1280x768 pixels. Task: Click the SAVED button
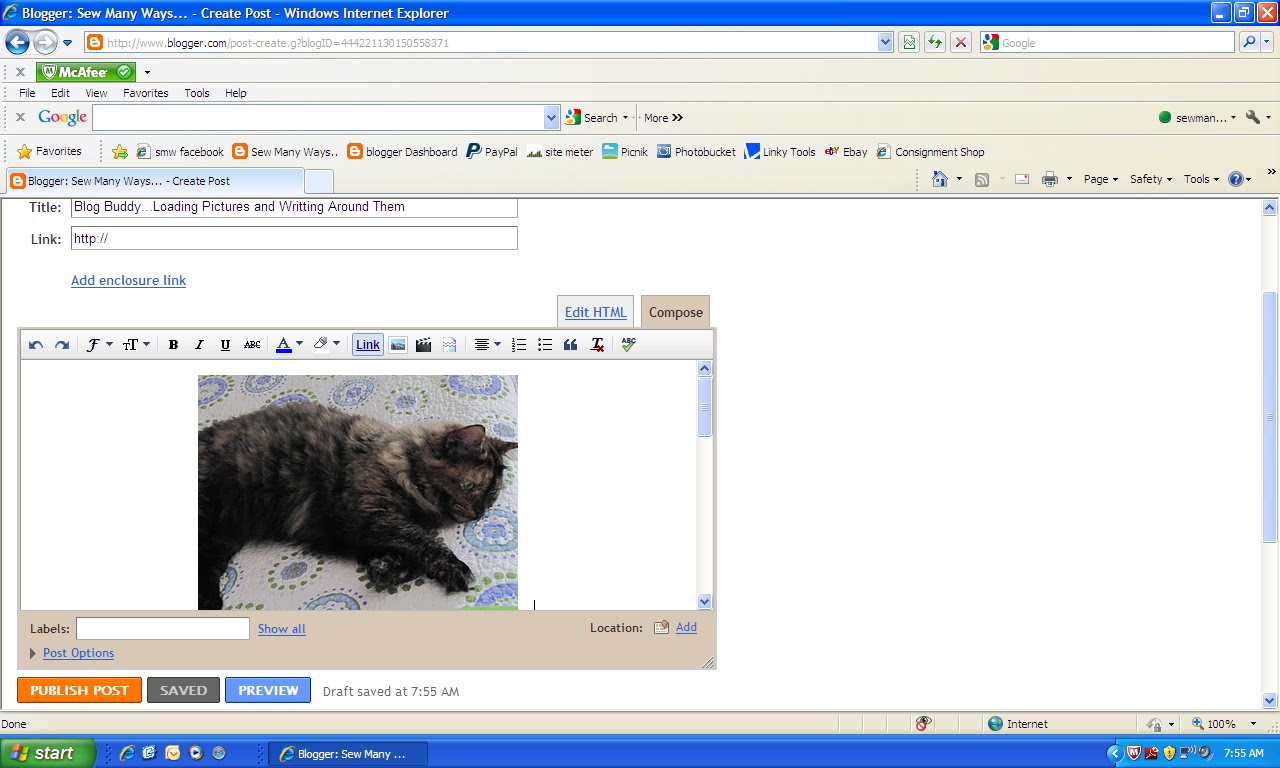(183, 690)
